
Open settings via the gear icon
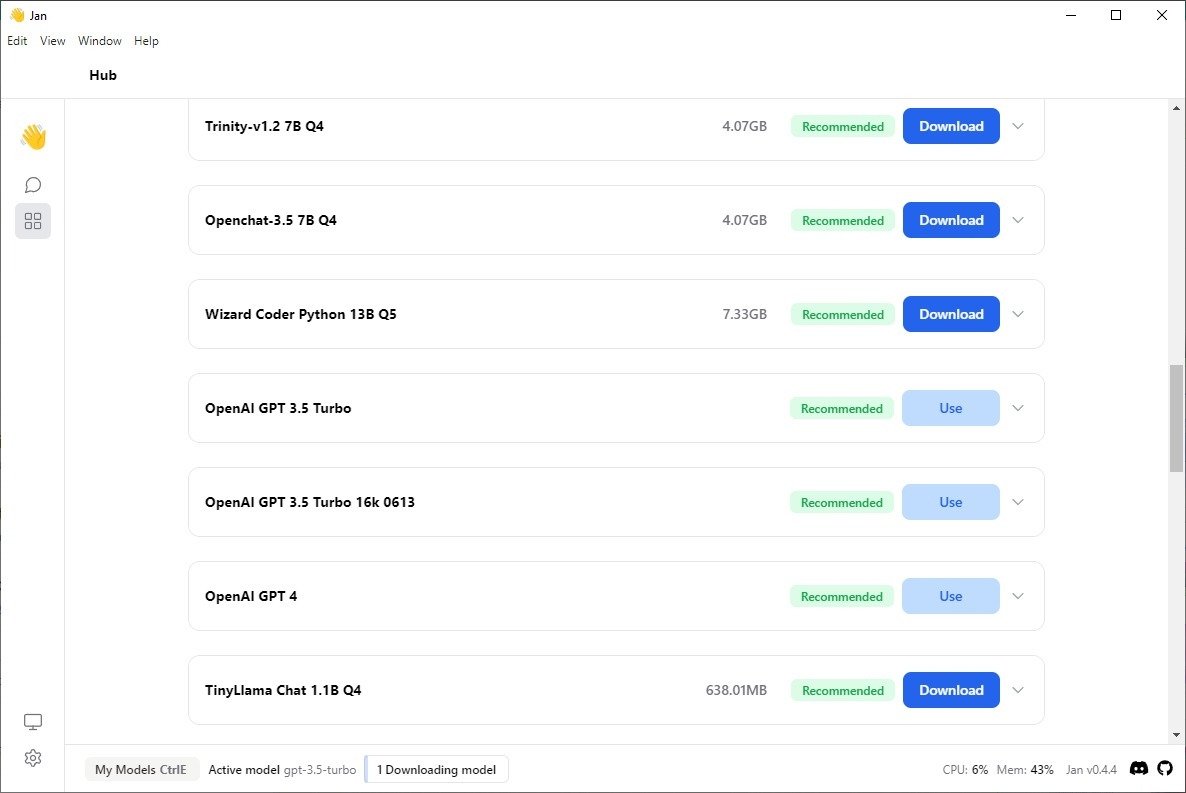click(33, 758)
